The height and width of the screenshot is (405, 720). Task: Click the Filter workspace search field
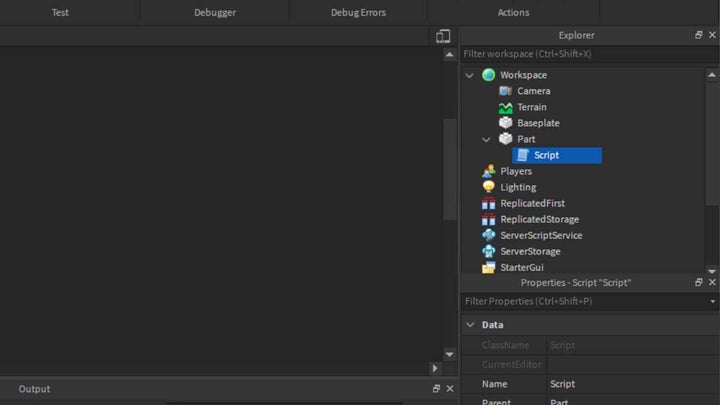click(x=585, y=53)
